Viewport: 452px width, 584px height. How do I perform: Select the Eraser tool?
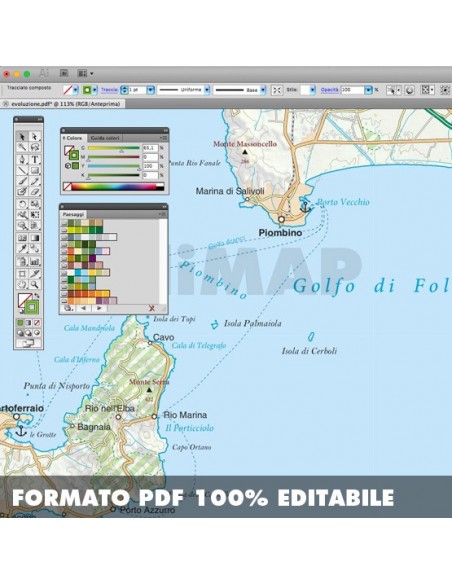[x=35, y=192]
